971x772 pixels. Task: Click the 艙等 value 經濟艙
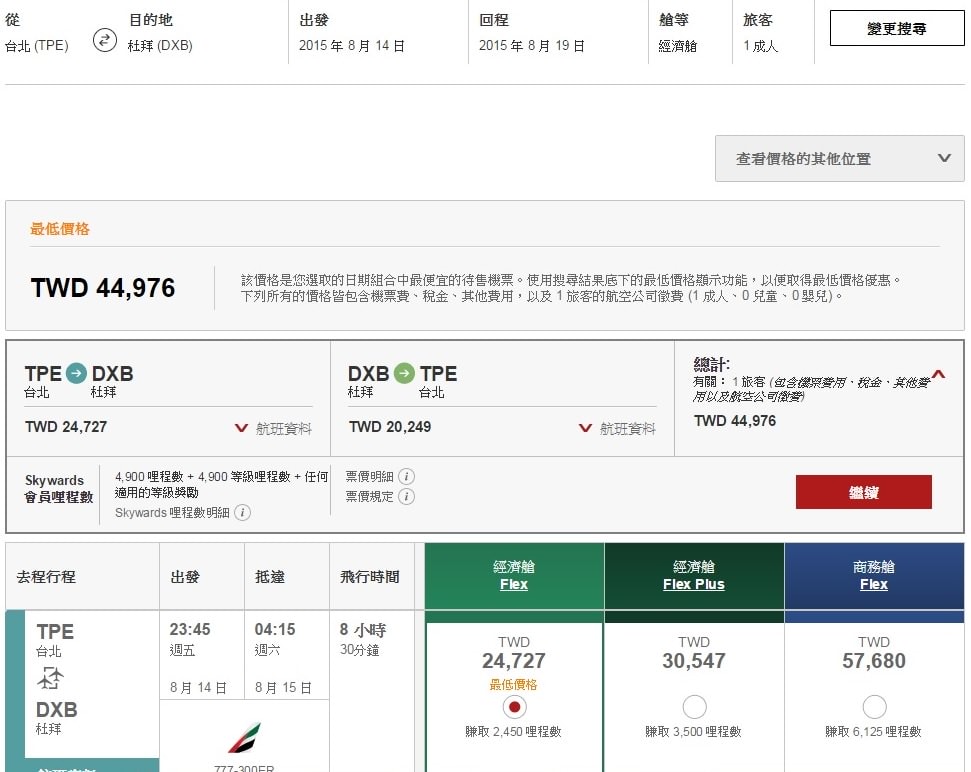click(x=678, y=46)
